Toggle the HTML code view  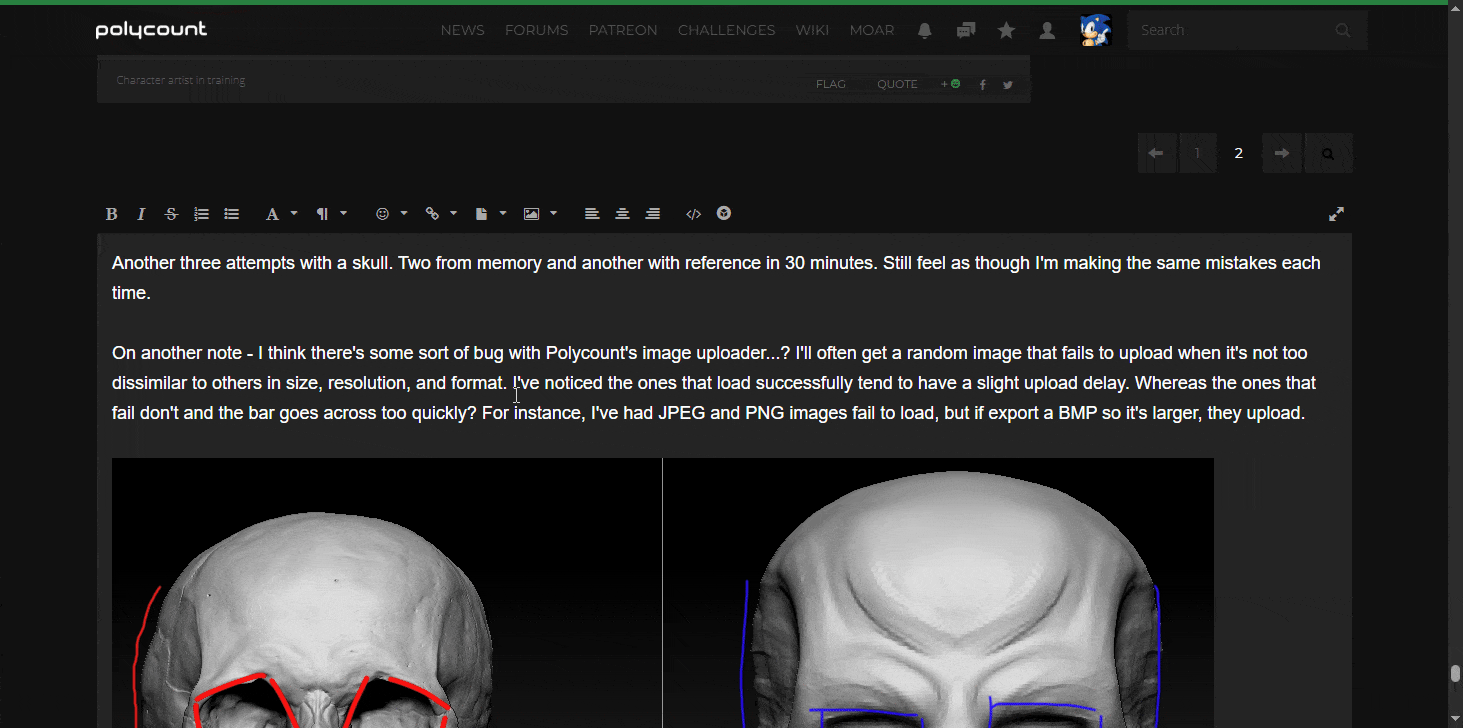[x=693, y=214]
